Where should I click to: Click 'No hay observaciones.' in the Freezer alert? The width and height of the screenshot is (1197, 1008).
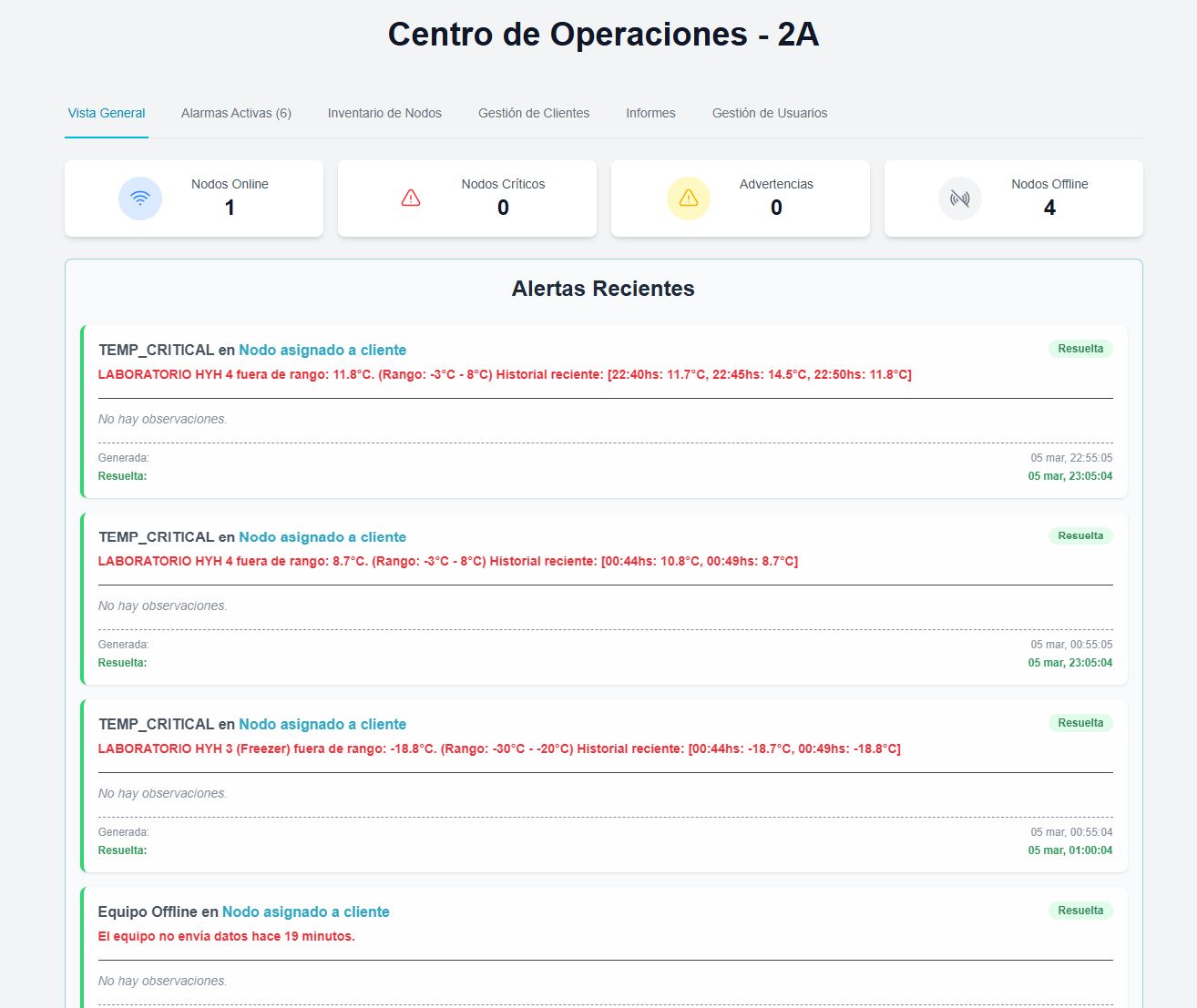(163, 793)
